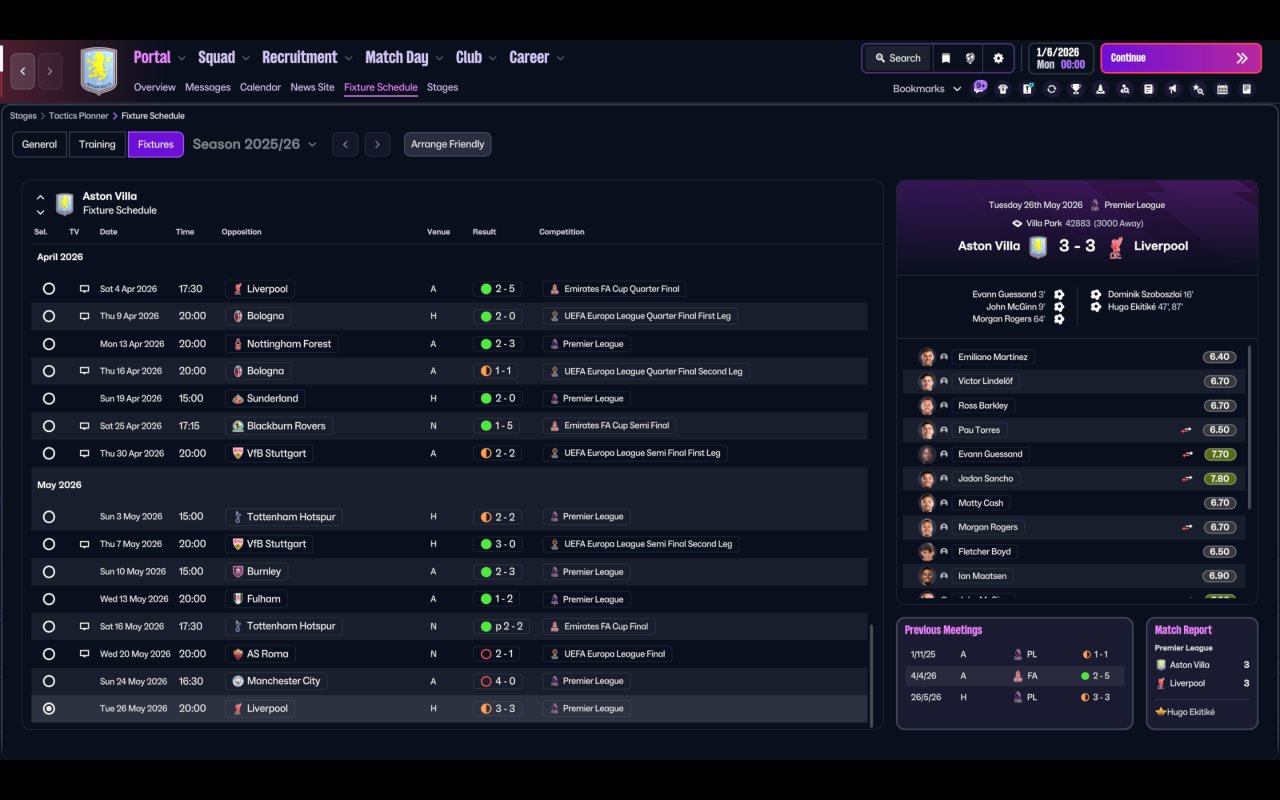Expand the Season 2025/26 dropdown
The height and width of the screenshot is (800, 1280).
pos(255,144)
